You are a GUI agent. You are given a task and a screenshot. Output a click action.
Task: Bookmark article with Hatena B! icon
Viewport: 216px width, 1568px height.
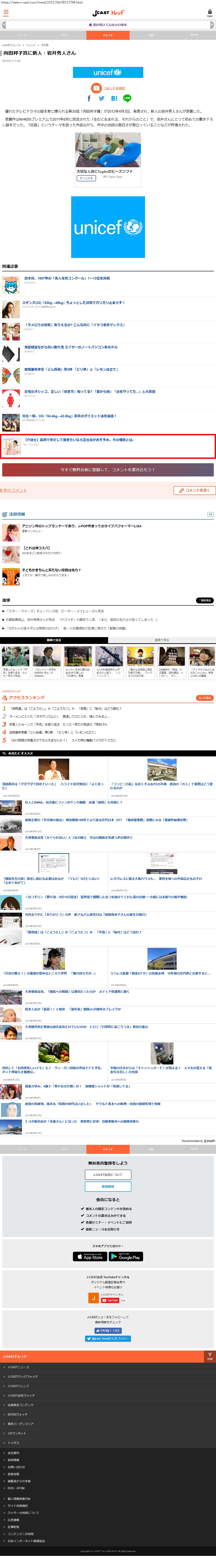coord(114,98)
